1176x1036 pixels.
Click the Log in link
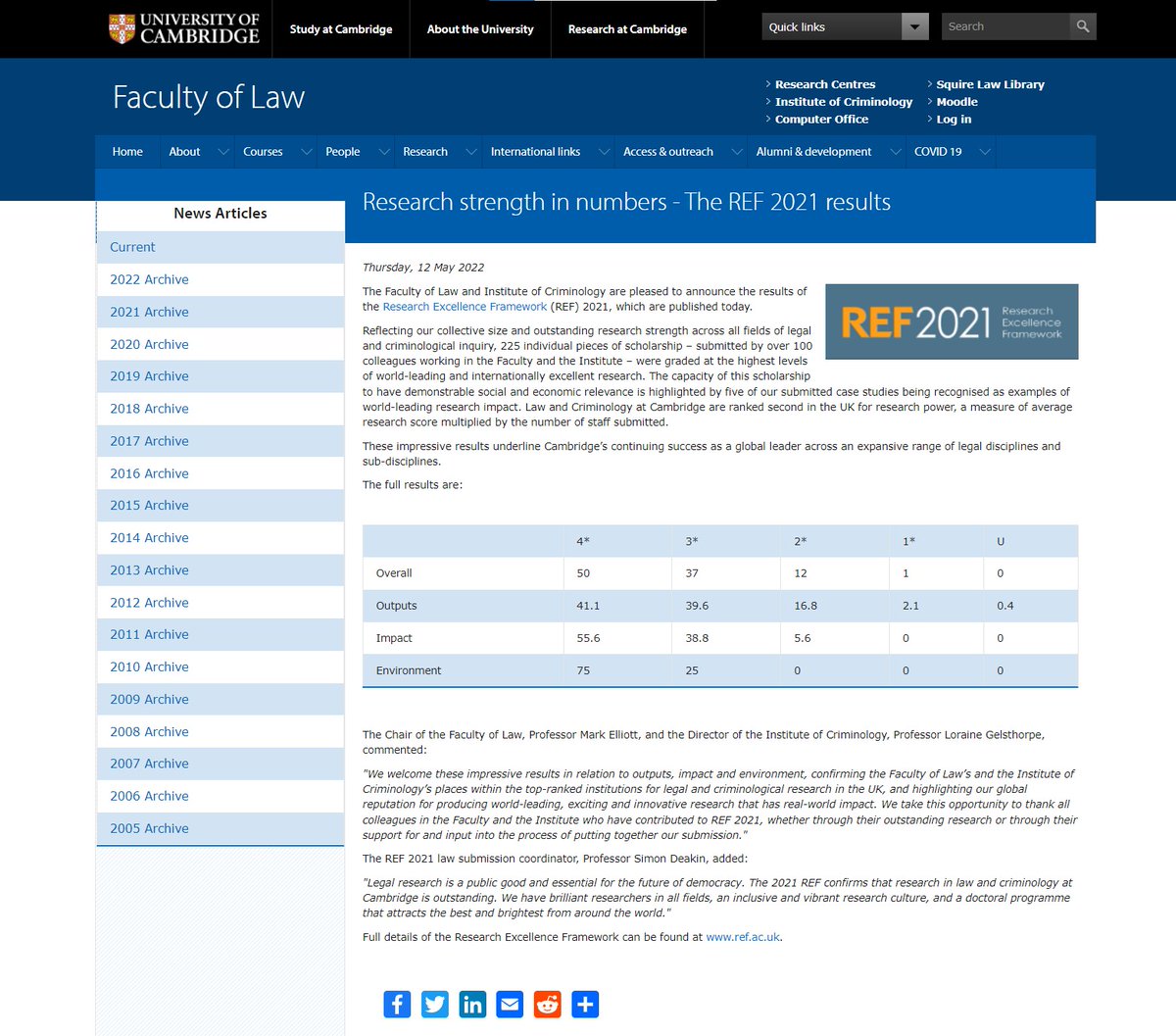pos(954,120)
